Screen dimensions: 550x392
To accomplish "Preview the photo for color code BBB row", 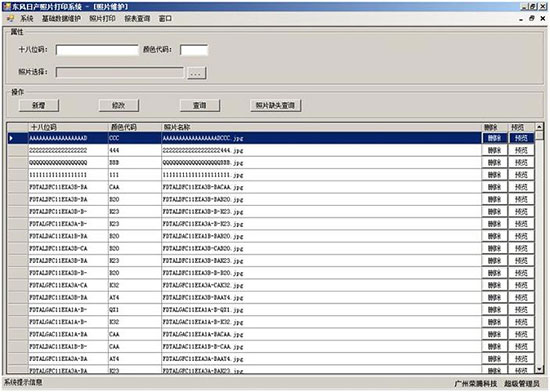I will click(521, 163).
